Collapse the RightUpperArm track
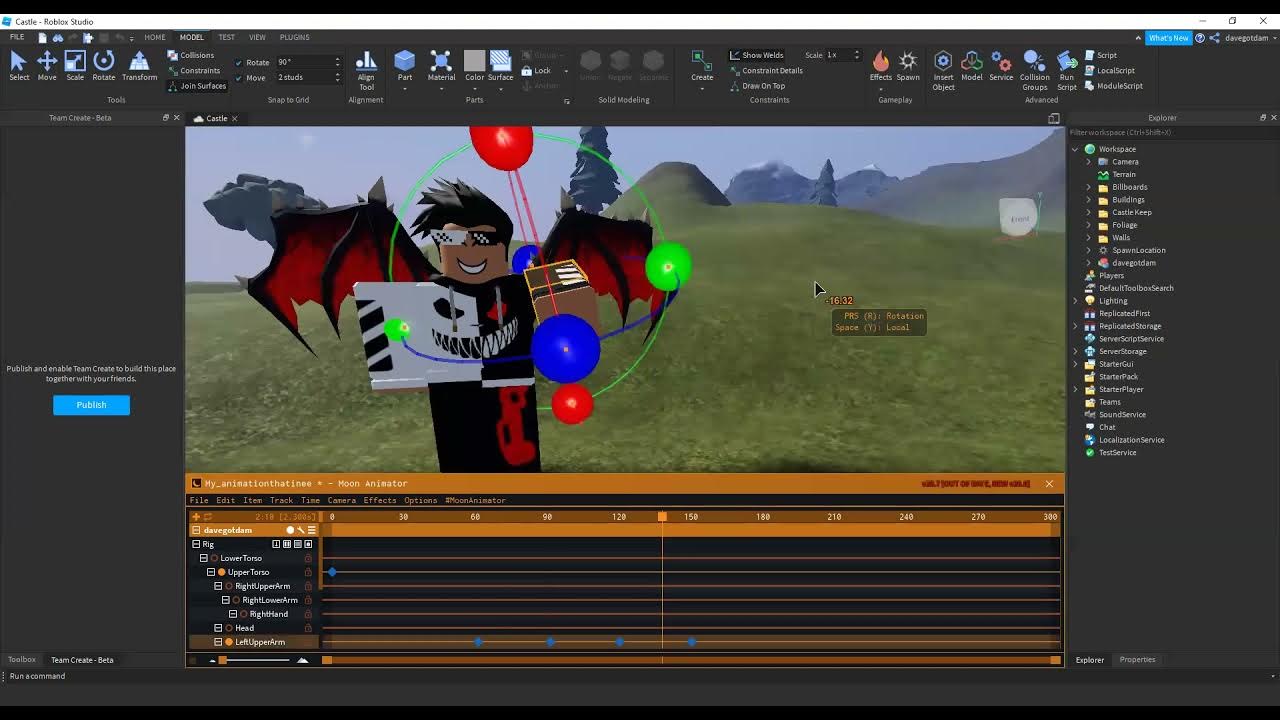 click(x=218, y=586)
